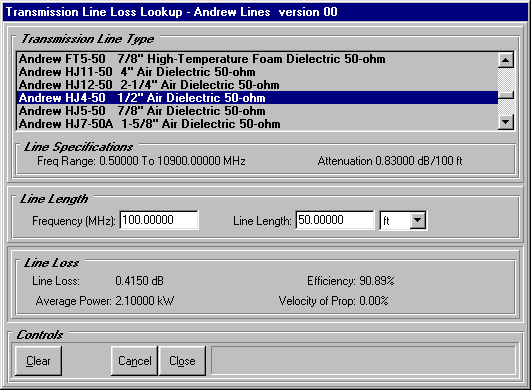This screenshot has width=531, height=390.
Task: Select Andrew HJ4-50 1/2" Air Dielectric line
Action: click(257, 98)
